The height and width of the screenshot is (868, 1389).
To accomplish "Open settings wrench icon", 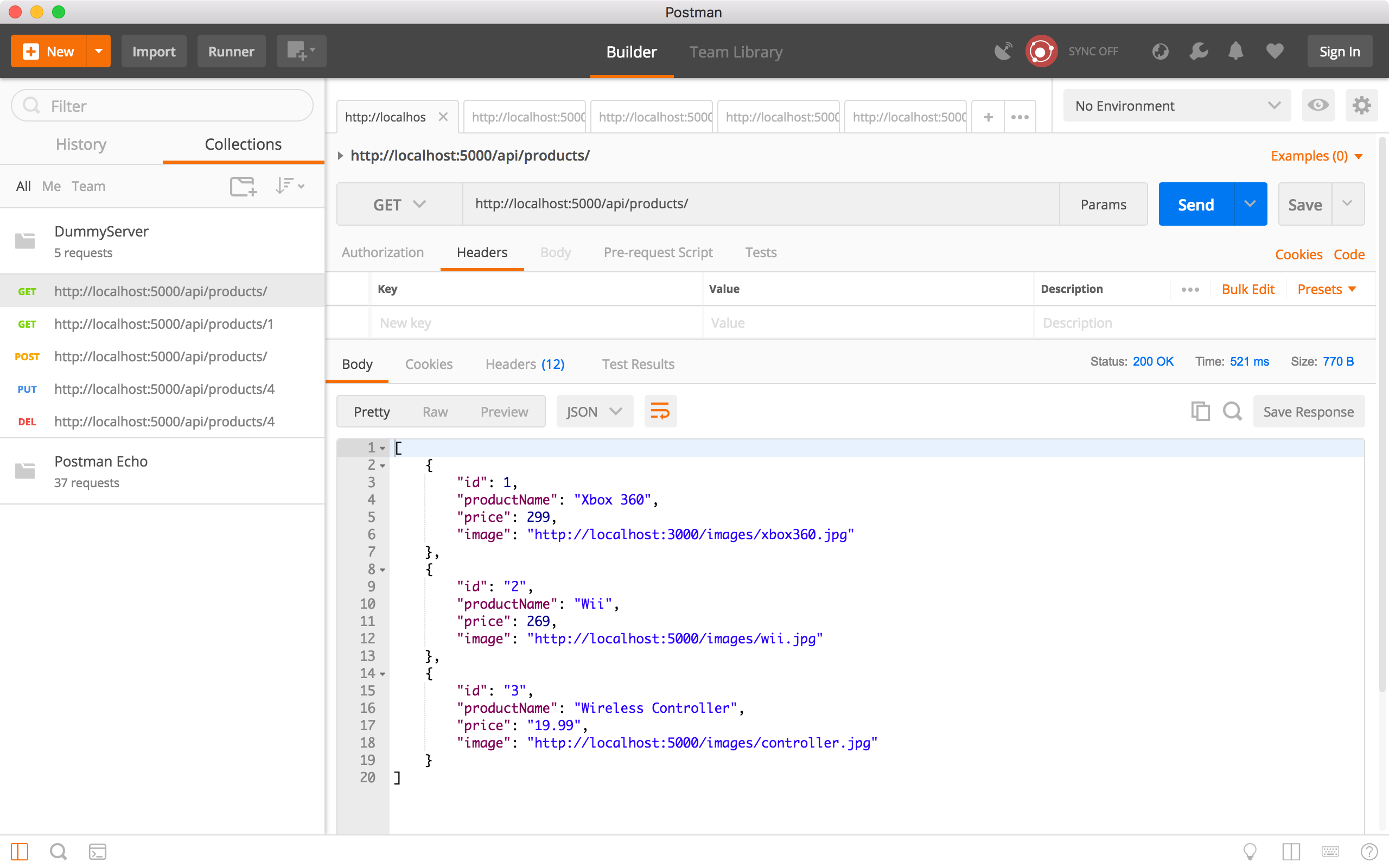I will [1199, 52].
